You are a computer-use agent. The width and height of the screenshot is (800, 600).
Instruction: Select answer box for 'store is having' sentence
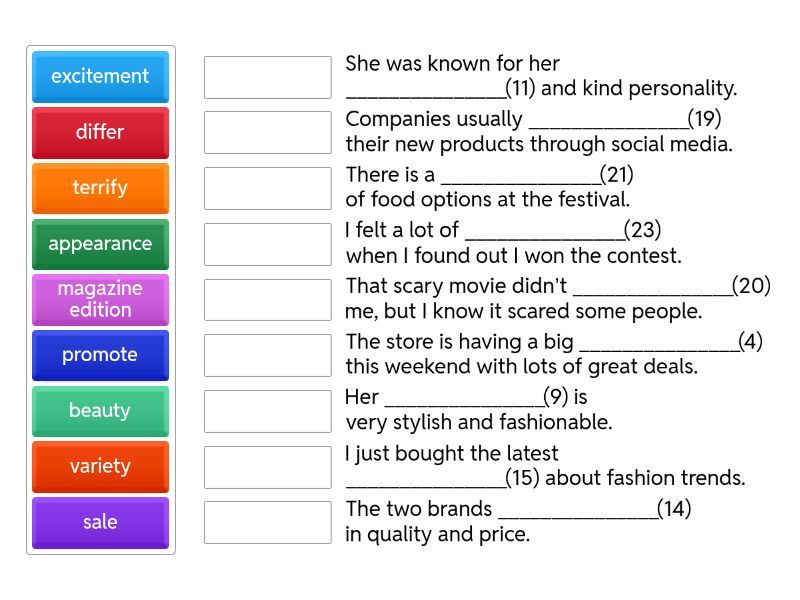click(x=267, y=355)
